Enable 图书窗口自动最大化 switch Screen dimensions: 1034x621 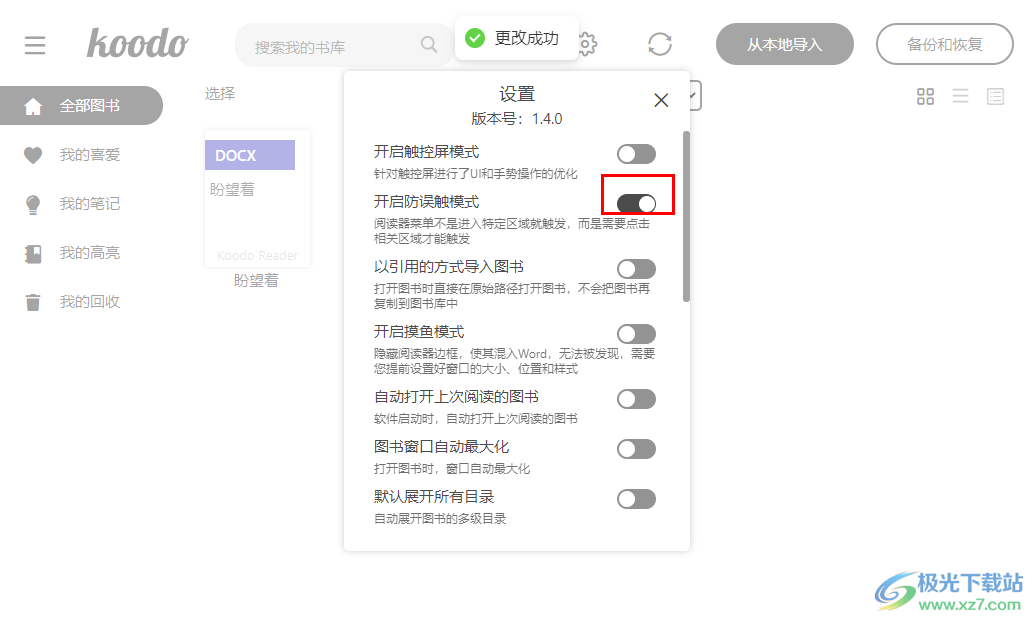(x=636, y=449)
